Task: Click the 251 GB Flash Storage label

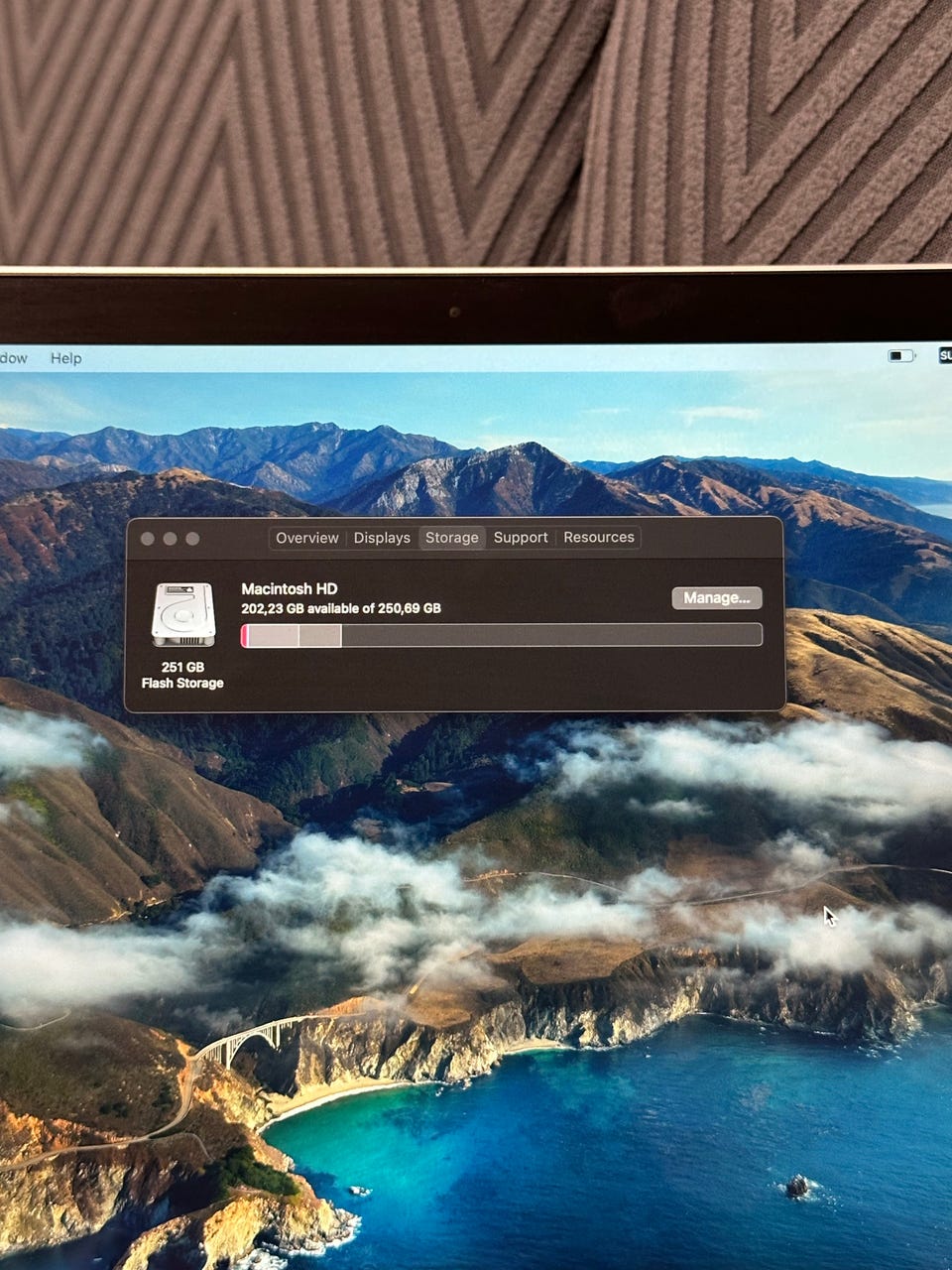Action: tap(182, 675)
